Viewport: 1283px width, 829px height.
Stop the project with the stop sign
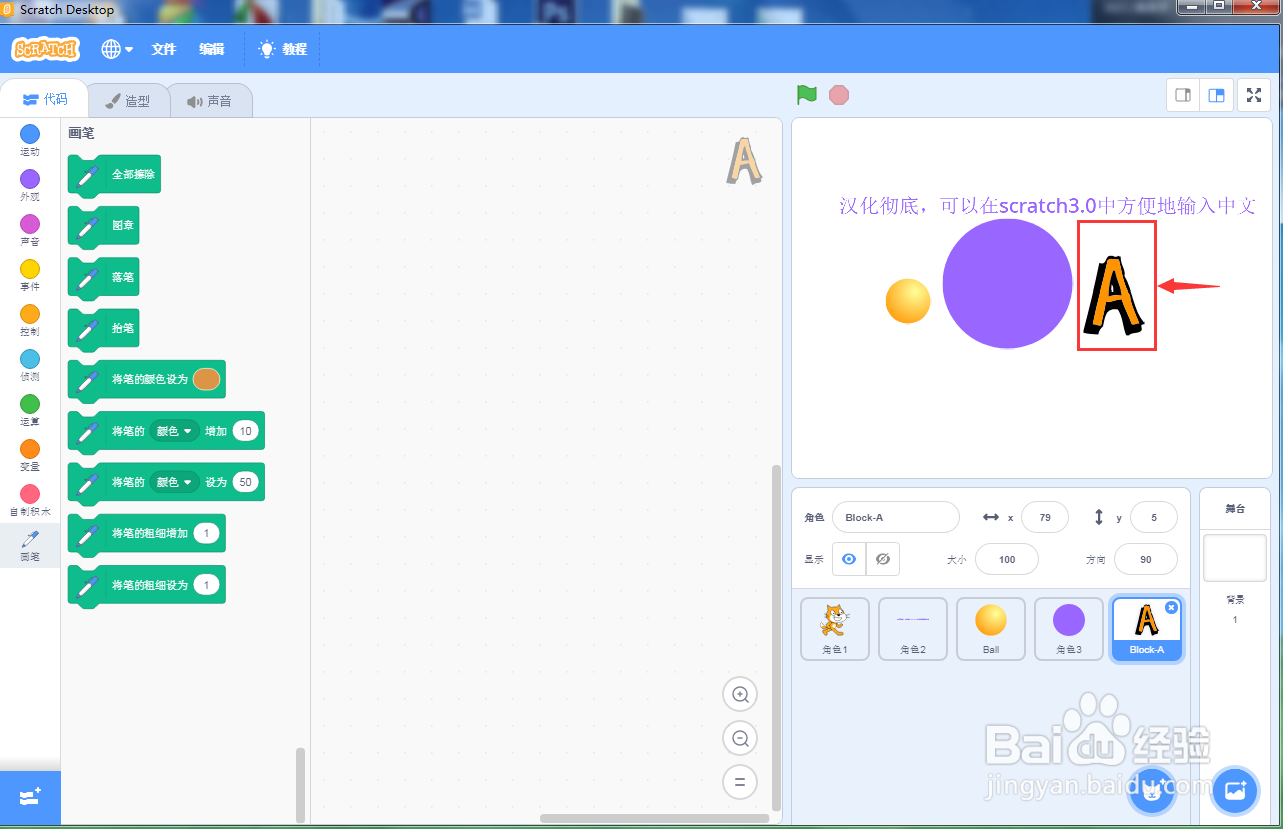click(838, 94)
